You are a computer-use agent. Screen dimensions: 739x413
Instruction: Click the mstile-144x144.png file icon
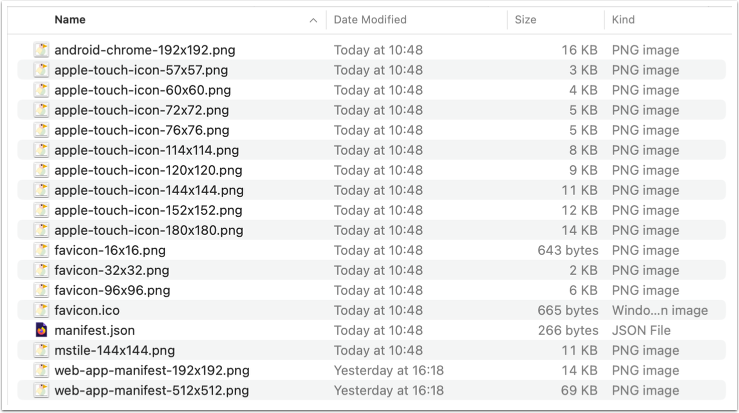click(x=41, y=350)
